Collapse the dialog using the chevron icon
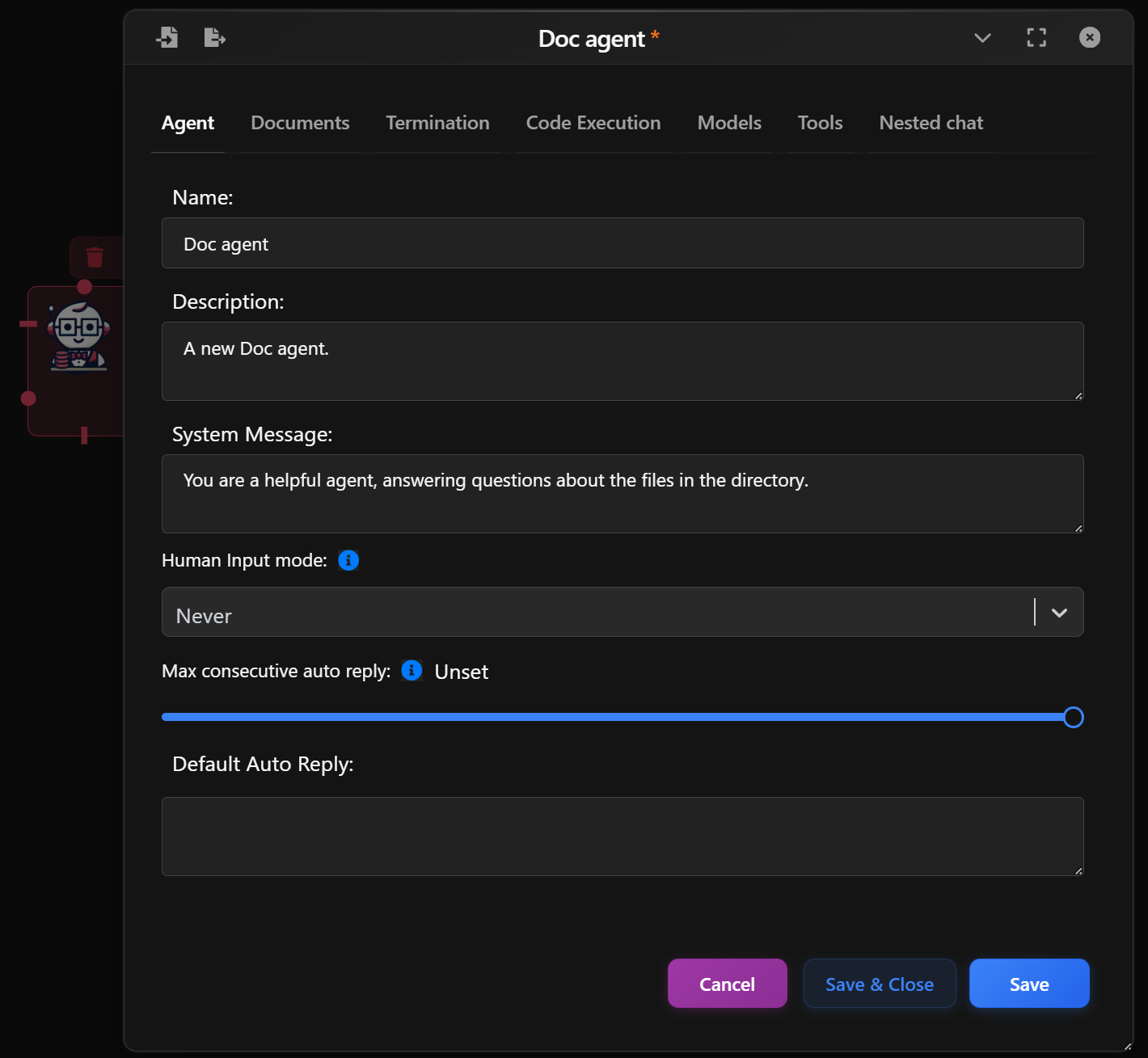 pyautogui.click(x=981, y=37)
